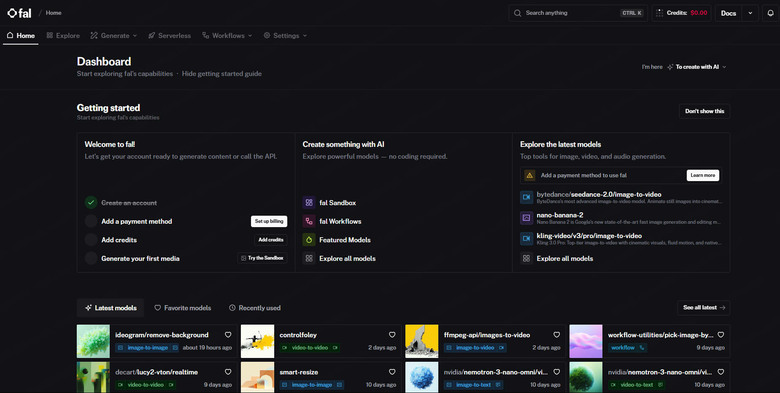Open the decart/lucy2-vton thumbnail
Image resolution: width=780 pixels, height=393 pixels.
click(93, 377)
